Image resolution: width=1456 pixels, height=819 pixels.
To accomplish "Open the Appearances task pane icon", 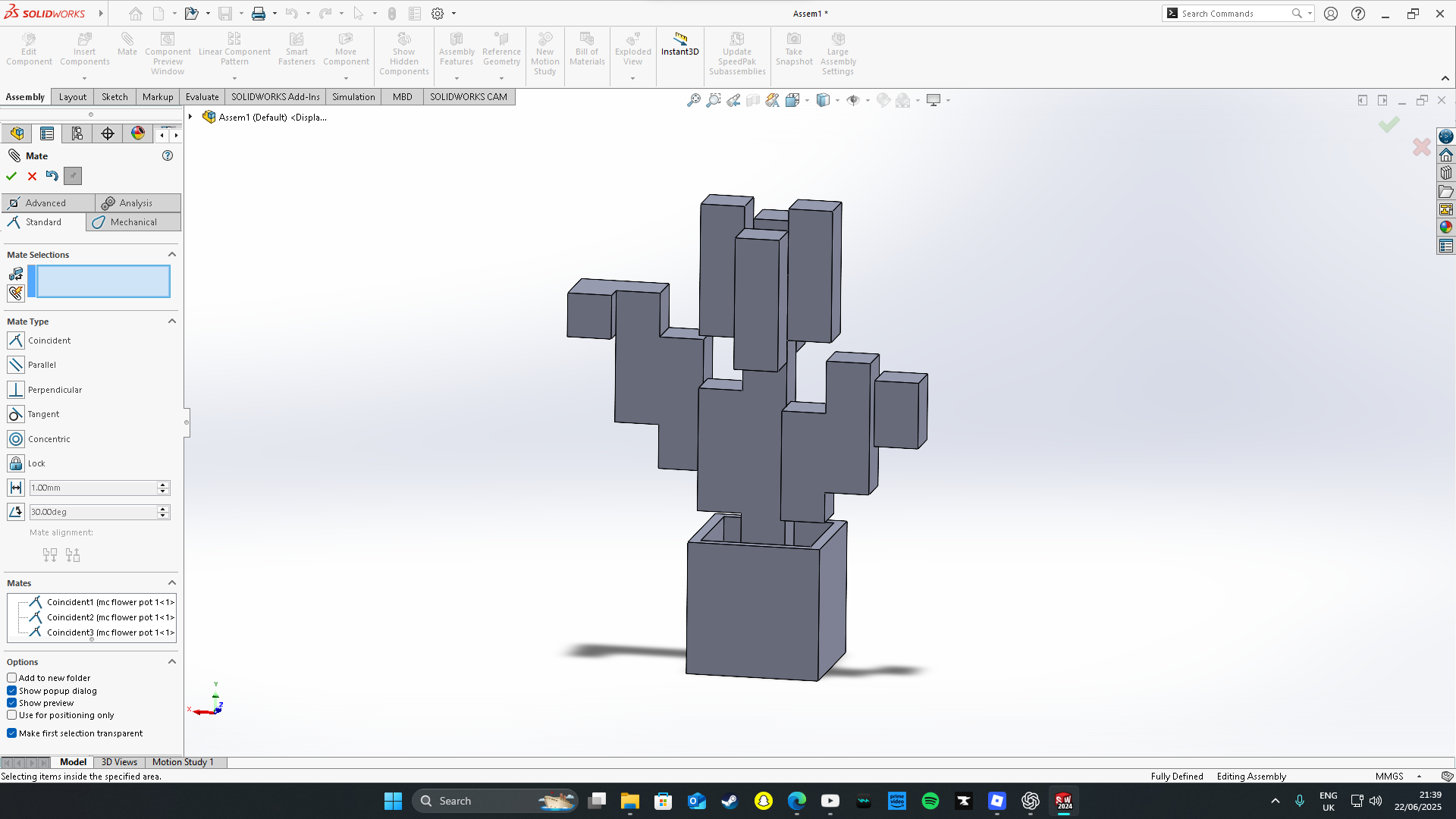I will tap(1446, 227).
